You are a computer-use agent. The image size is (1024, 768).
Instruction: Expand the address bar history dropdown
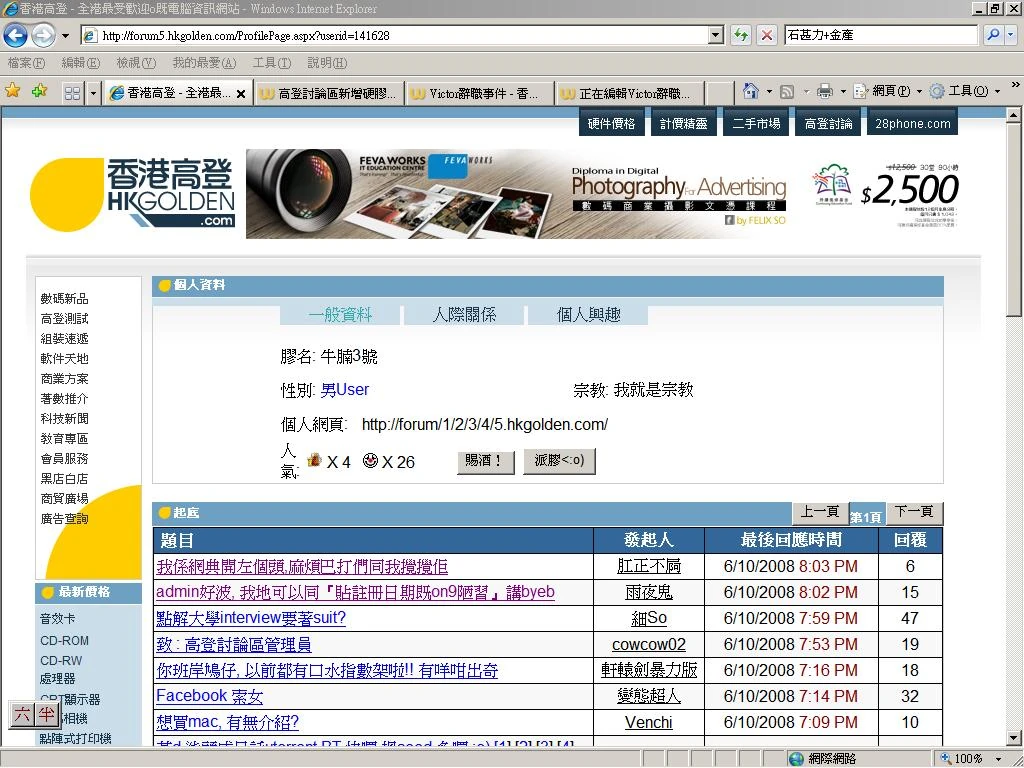click(x=716, y=35)
